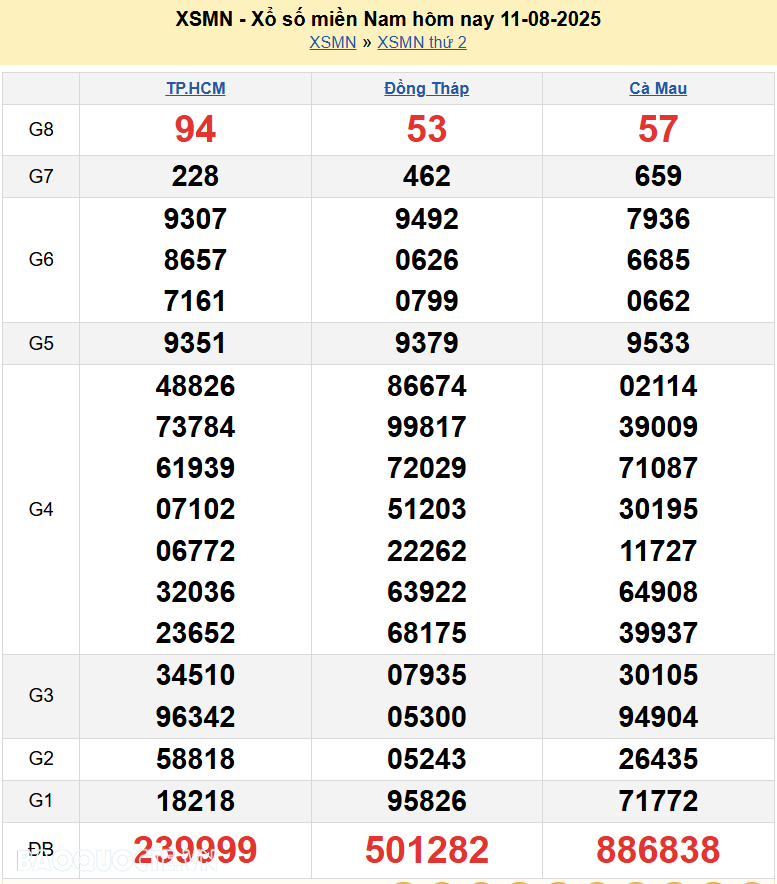Select TP.HCM G8 result 94
Viewport: 777px width, 884px height.
(195, 129)
